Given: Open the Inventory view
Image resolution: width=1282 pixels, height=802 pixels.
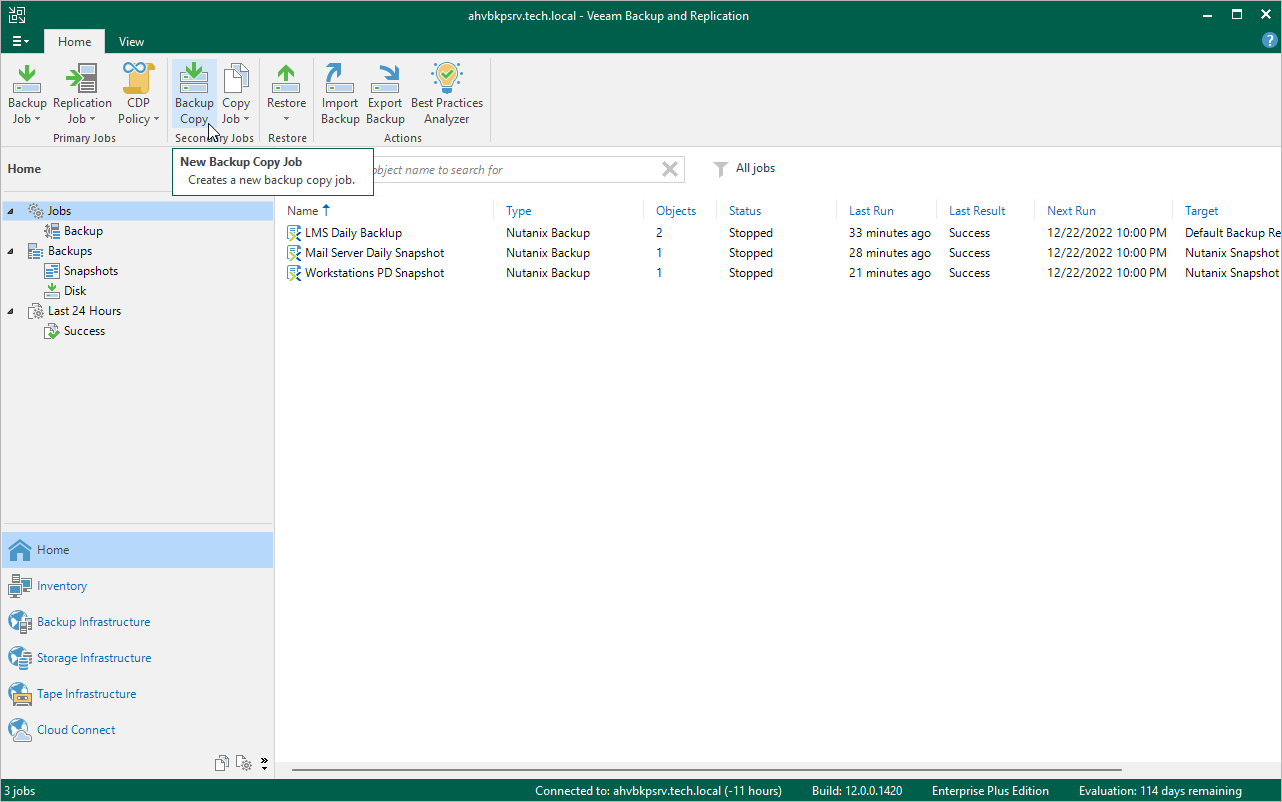Looking at the screenshot, I should [x=137, y=586].
